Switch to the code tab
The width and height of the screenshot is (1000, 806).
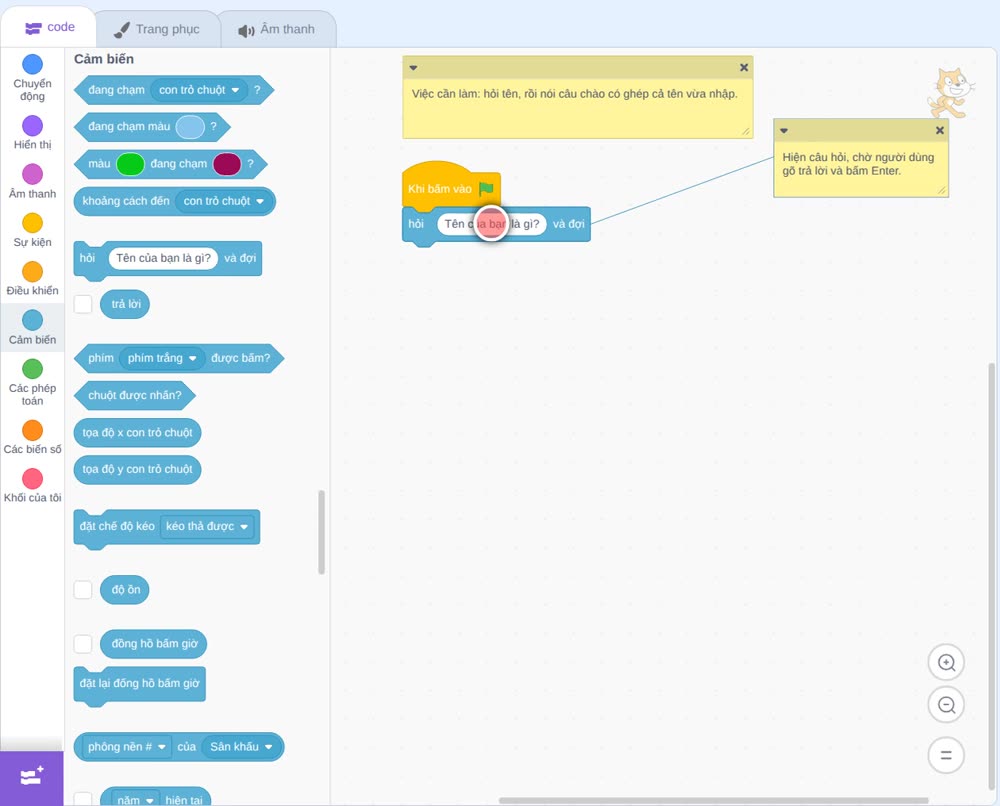(x=49, y=27)
